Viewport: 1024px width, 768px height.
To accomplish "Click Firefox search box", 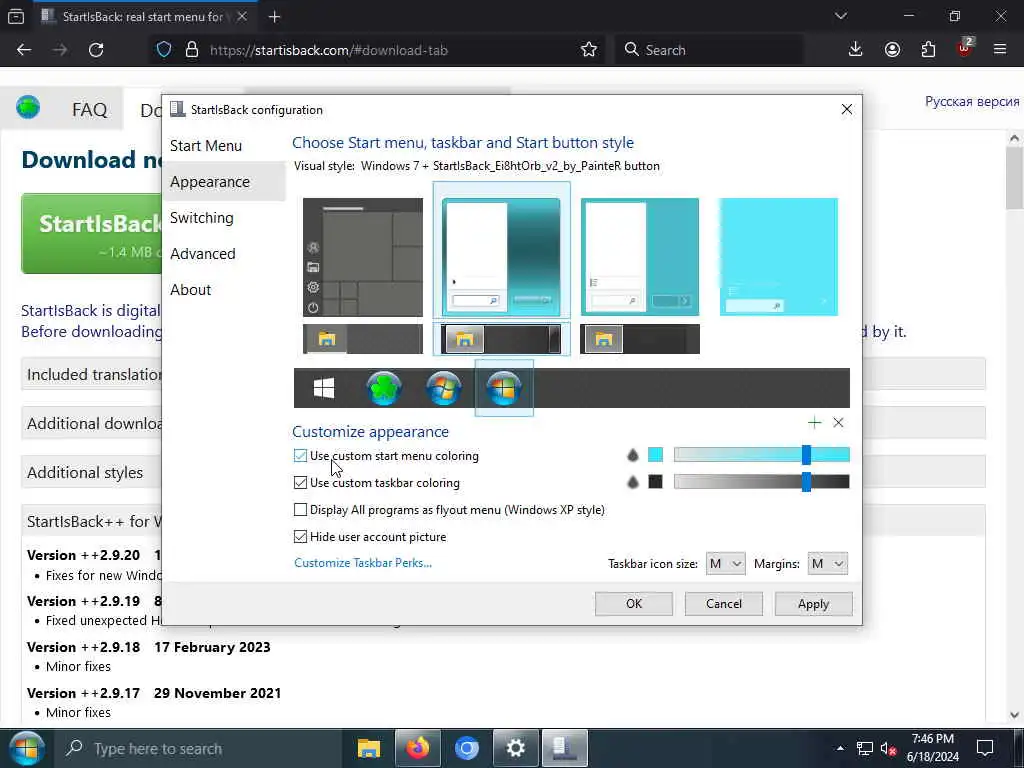I will (x=709, y=50).
